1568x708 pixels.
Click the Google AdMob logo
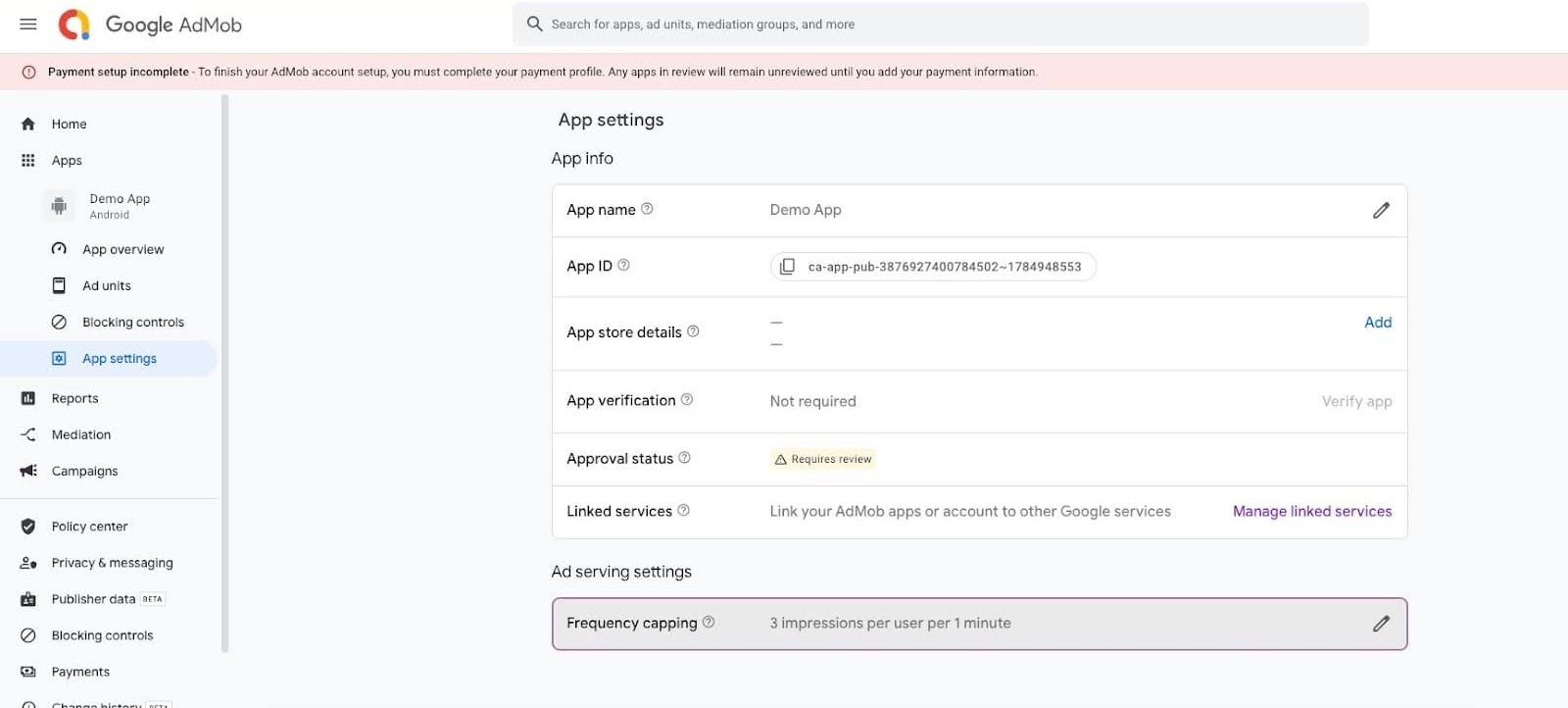click(150, 25)
